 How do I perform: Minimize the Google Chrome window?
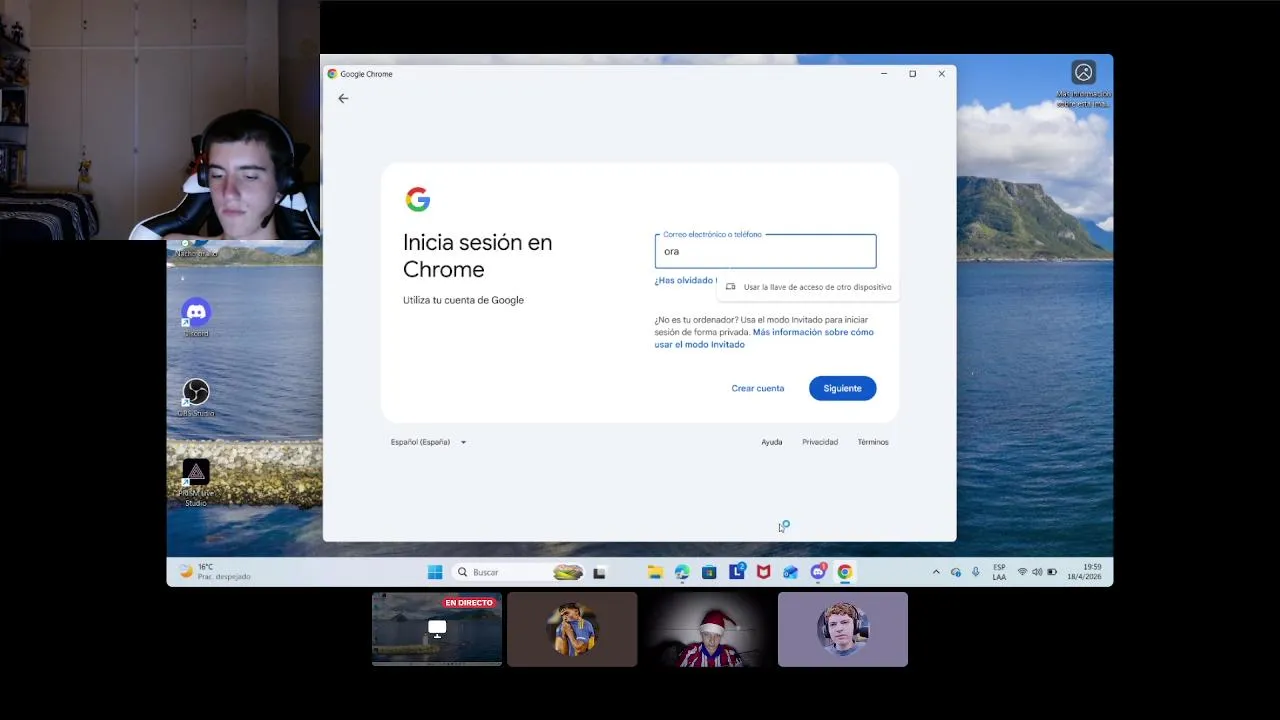[x=884, y=74]
